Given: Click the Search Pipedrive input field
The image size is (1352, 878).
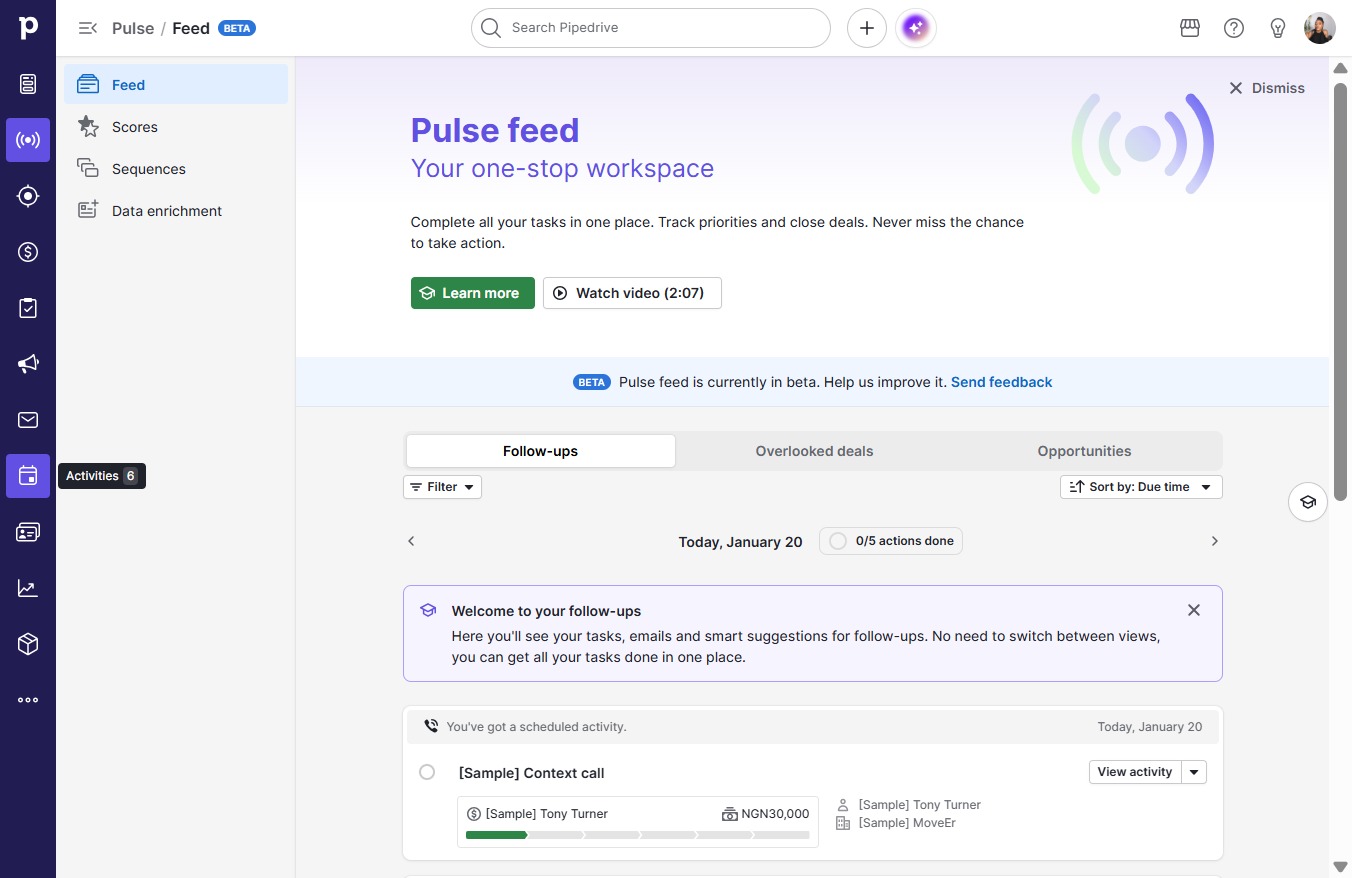Looking at the screenshot, I should [x=651, y=28].
